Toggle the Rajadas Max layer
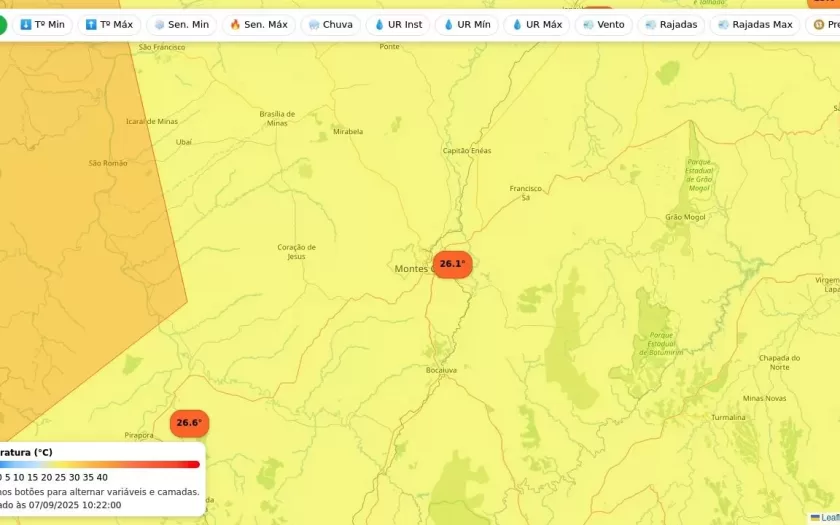Image resolution: width=840 pixels, height=525 pixels. tap(755, 24)
